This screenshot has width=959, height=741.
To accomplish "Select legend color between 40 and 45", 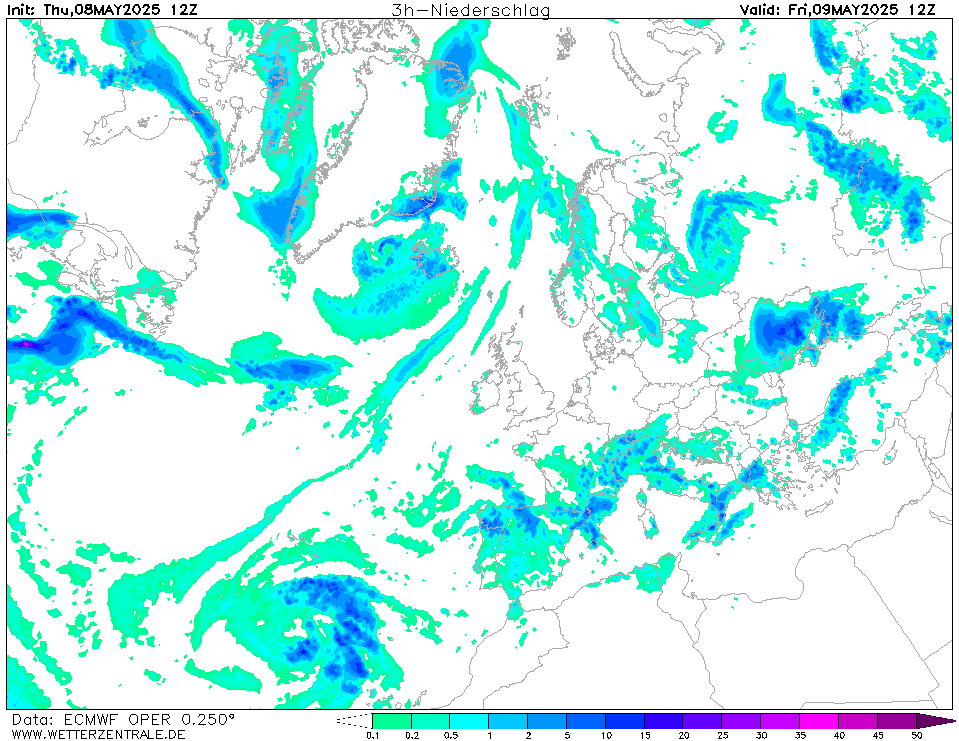I will [x=857, y=721].
